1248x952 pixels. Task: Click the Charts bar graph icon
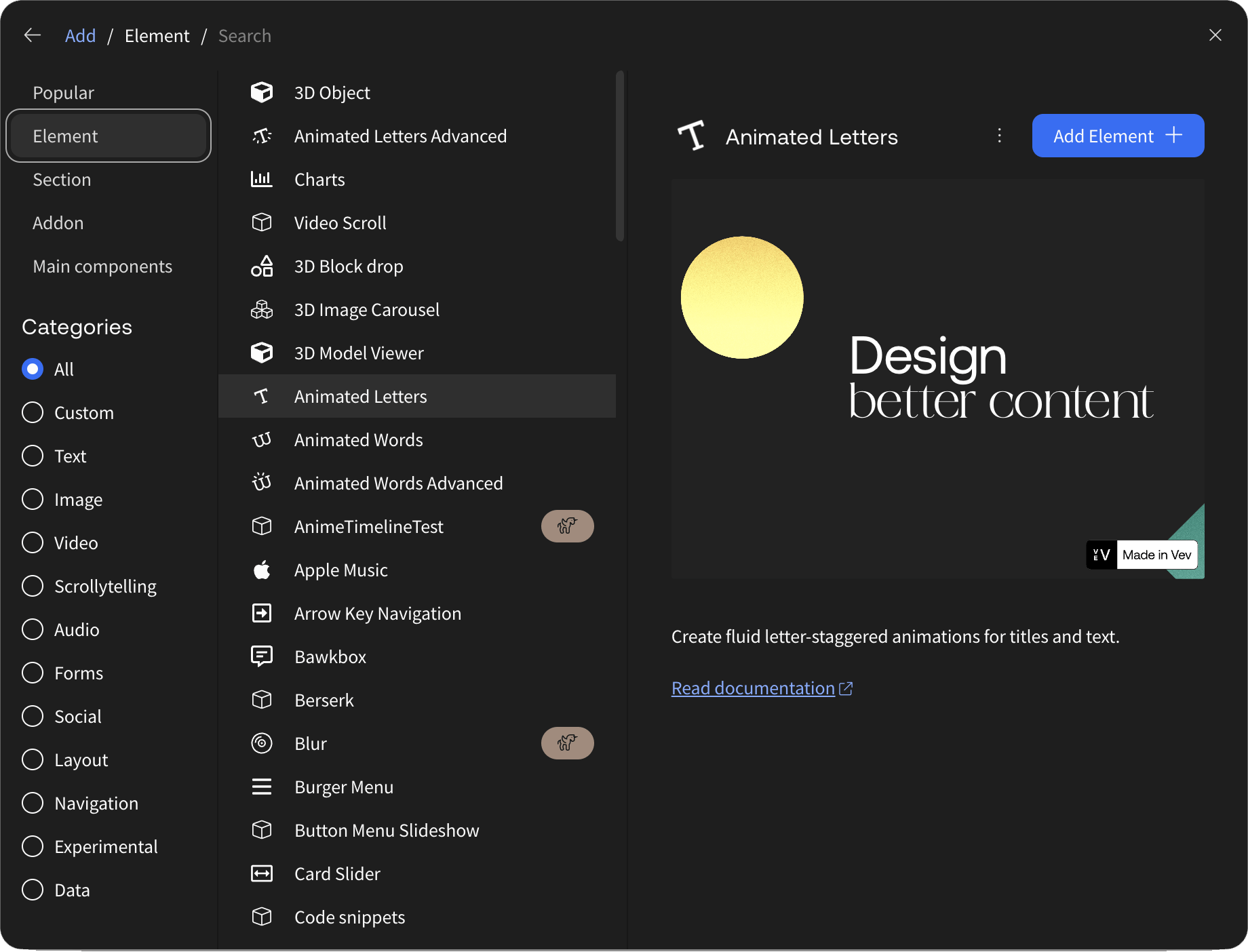click(261, 179)
